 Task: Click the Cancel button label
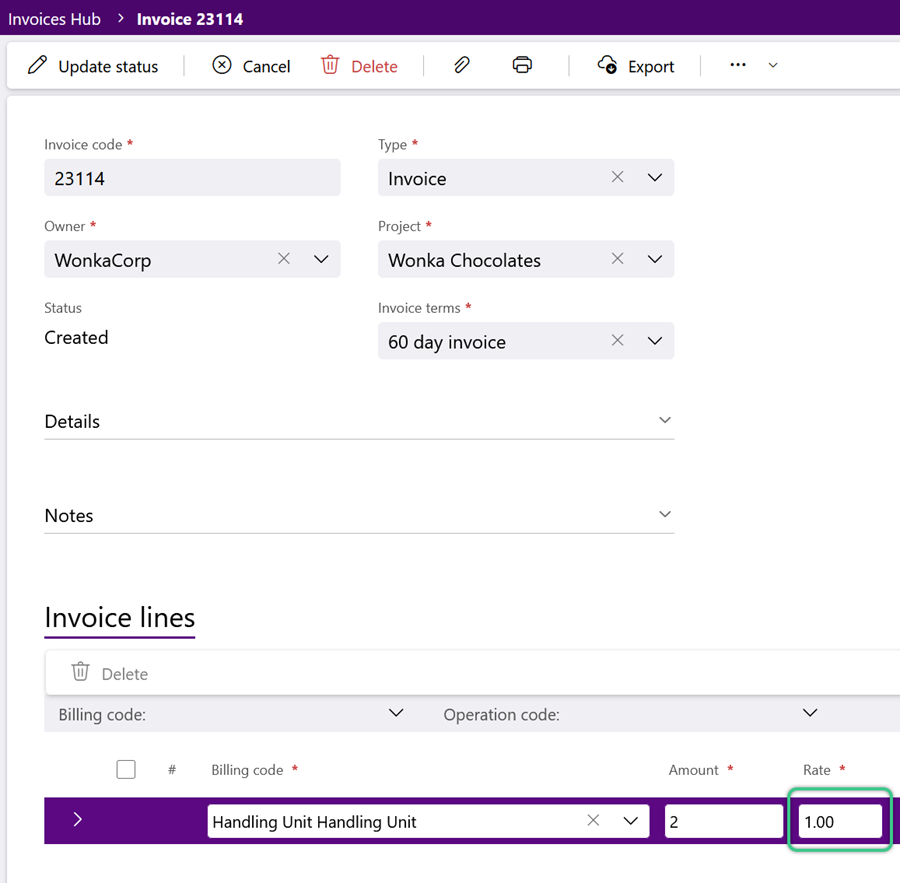pyautogui.click(x=266, y=67)
